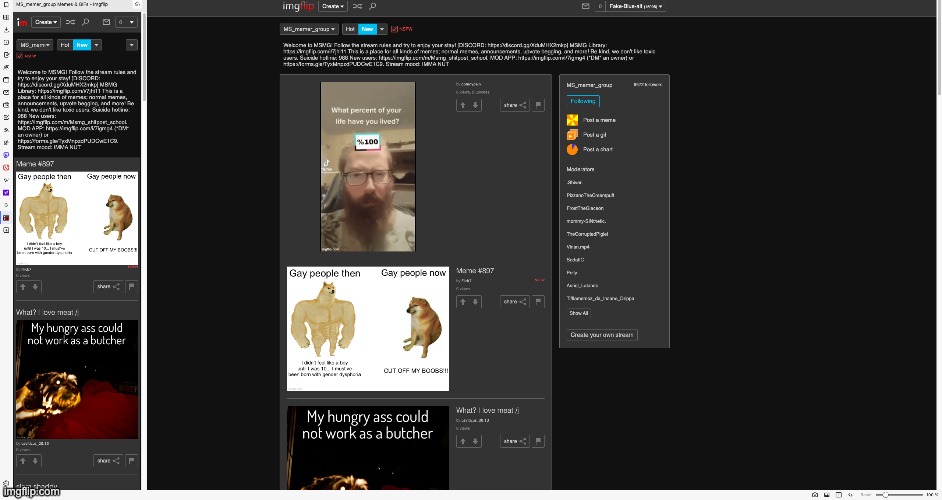Upvote the 'What percent of your life' post

tap(463, 105)
